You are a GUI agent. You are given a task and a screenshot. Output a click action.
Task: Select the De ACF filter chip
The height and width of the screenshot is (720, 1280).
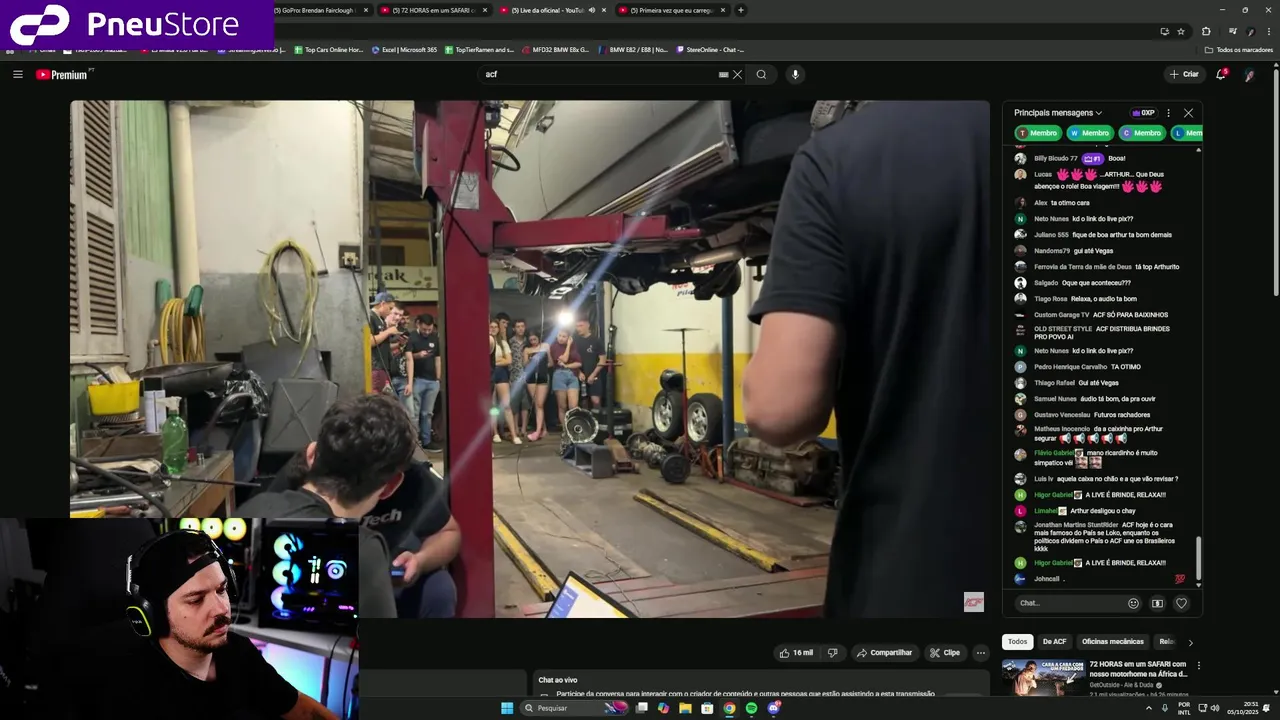1054,642
